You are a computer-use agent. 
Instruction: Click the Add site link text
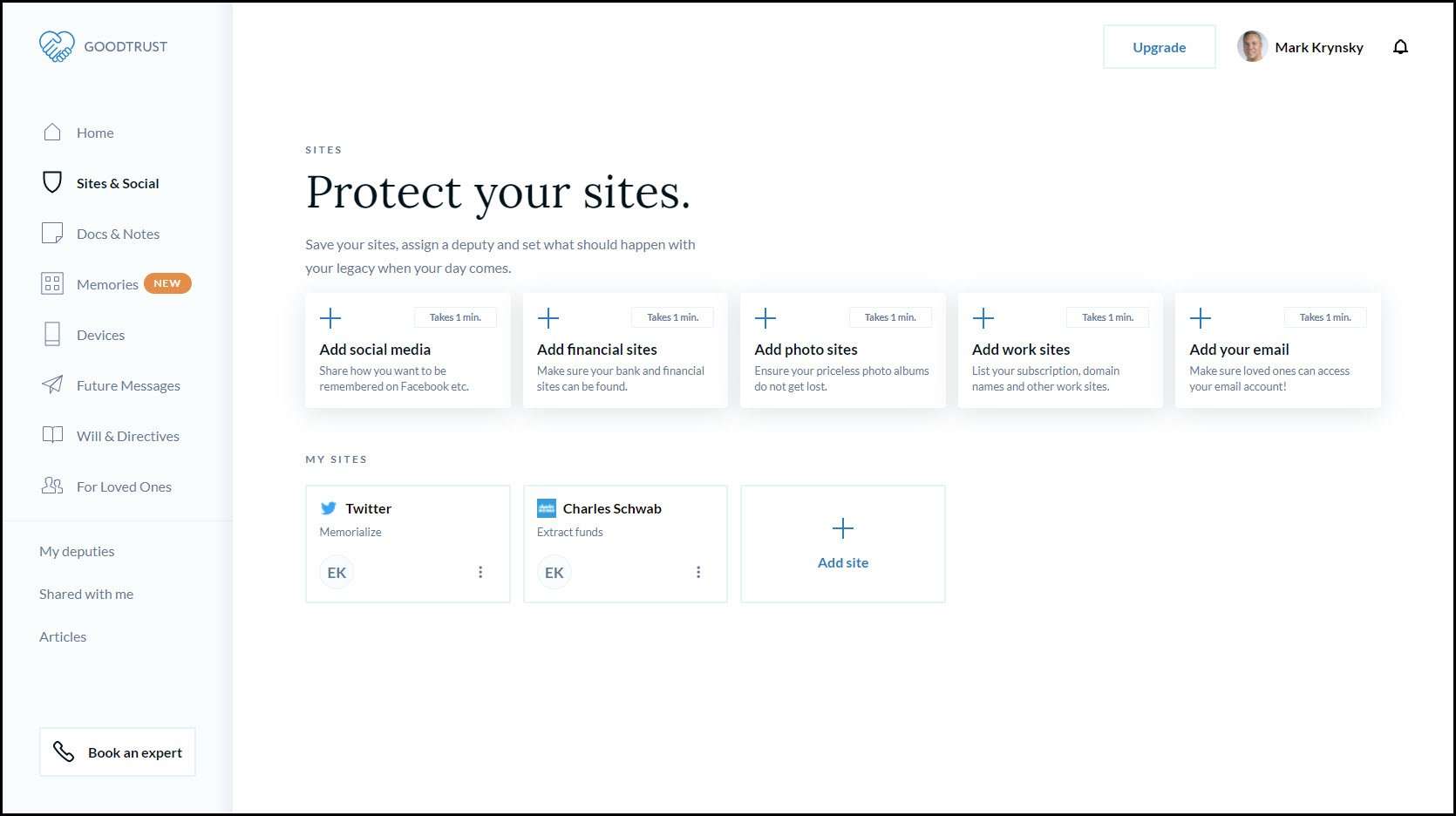click(x=843, y=562)
